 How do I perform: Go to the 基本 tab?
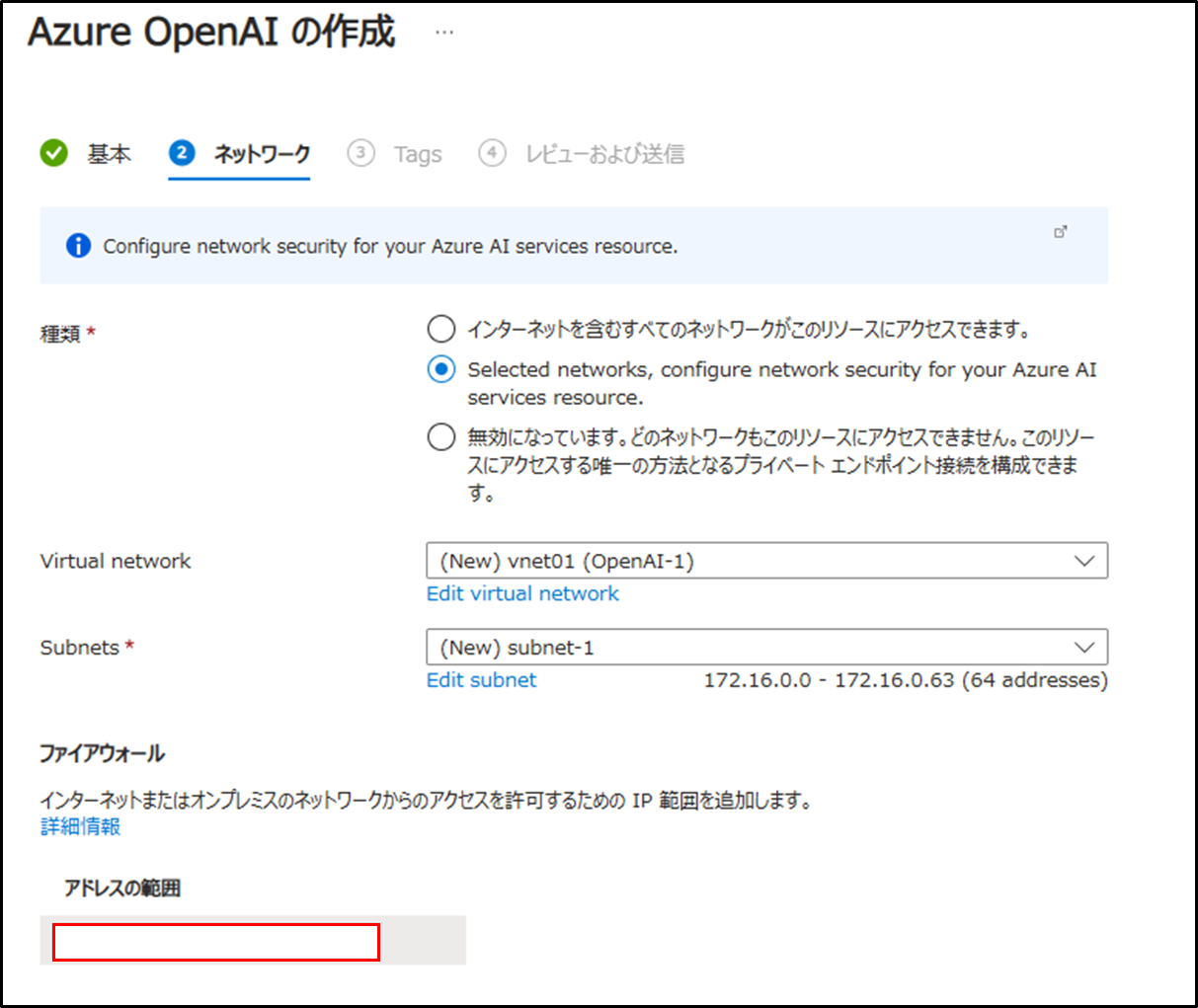109,154
